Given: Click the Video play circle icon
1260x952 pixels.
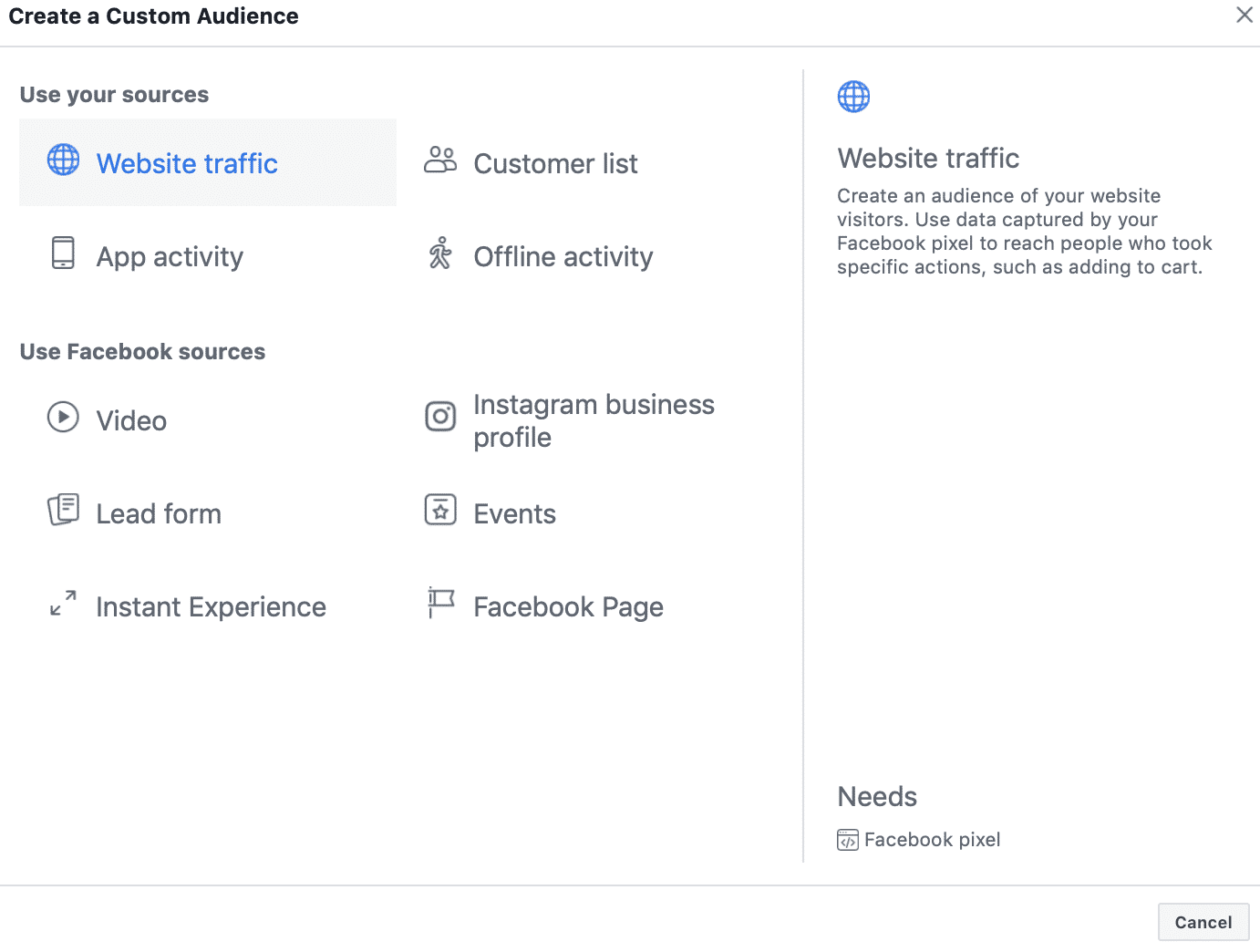Looking at the screenshot, I should point(63,417).
